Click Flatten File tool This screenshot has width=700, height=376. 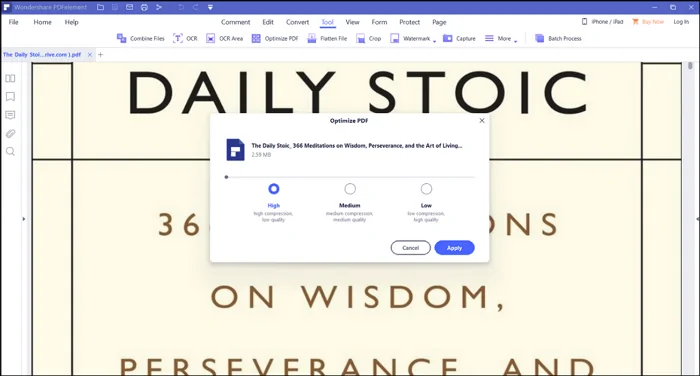pyautogui.click(x=327, y=38)
